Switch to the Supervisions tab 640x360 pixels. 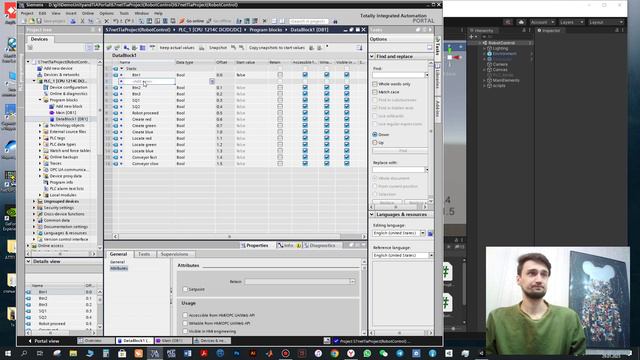[x=174, y=254]
